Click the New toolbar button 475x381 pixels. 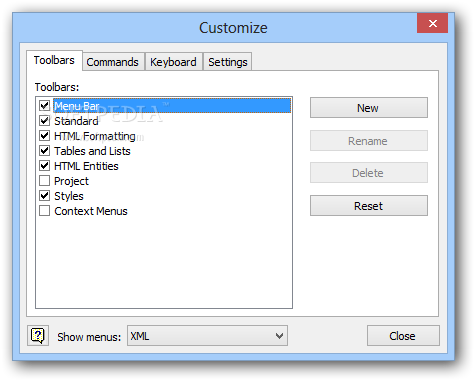(x=369, y=108)
